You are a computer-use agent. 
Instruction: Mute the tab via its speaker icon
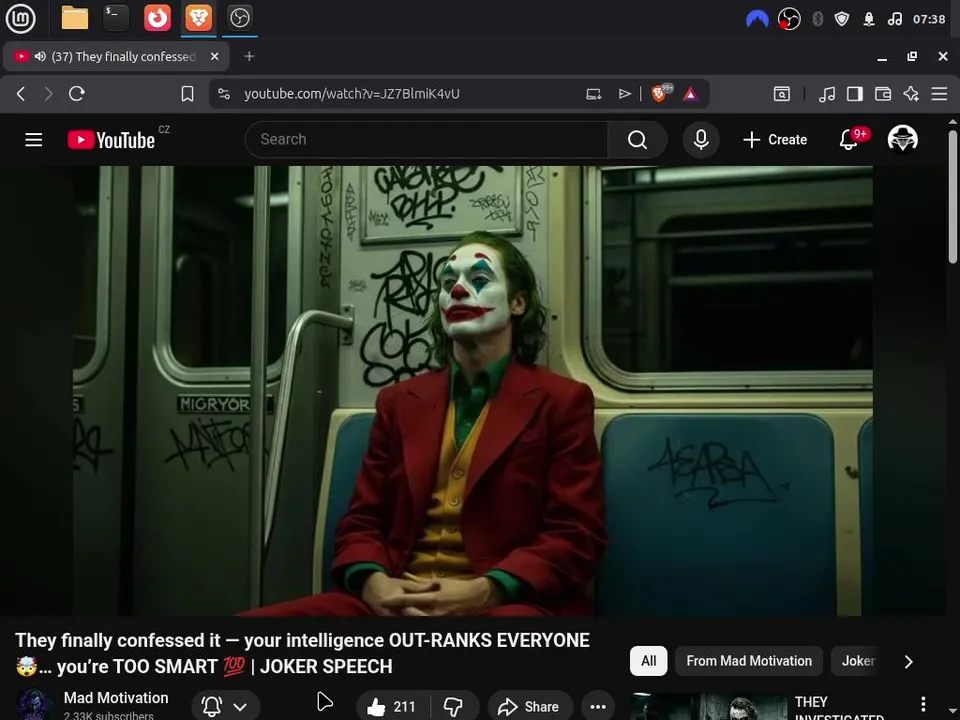point(40,56)
